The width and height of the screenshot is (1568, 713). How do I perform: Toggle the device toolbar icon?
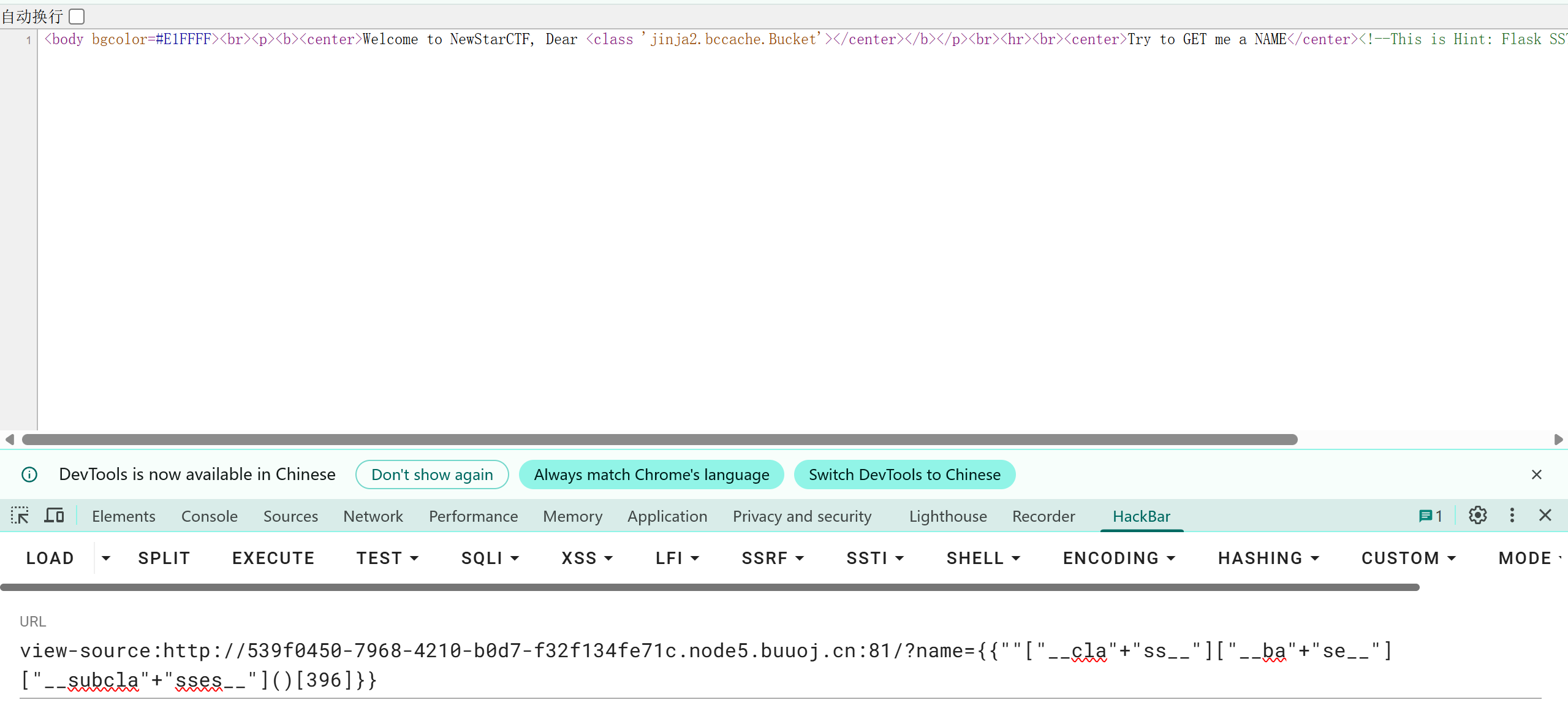(x=54, y=516)
